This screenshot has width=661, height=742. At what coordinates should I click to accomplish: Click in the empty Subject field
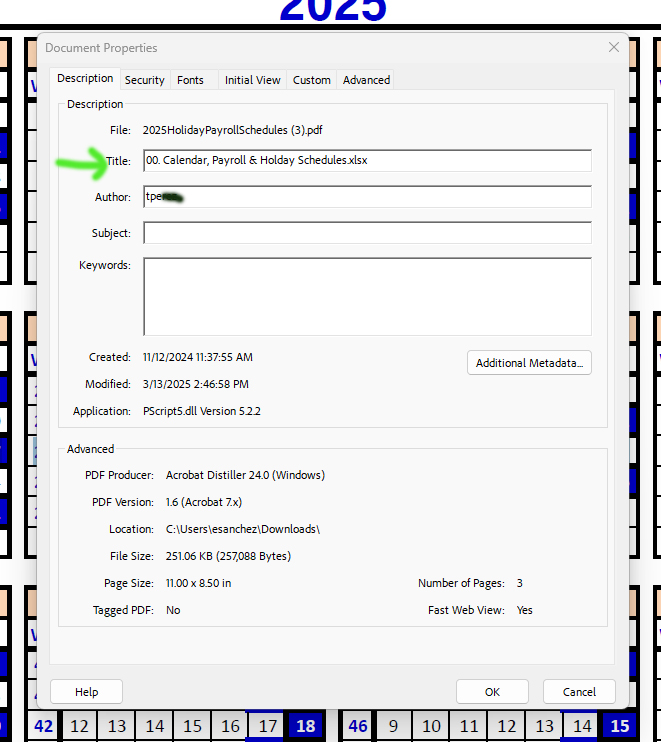[367, 233]
